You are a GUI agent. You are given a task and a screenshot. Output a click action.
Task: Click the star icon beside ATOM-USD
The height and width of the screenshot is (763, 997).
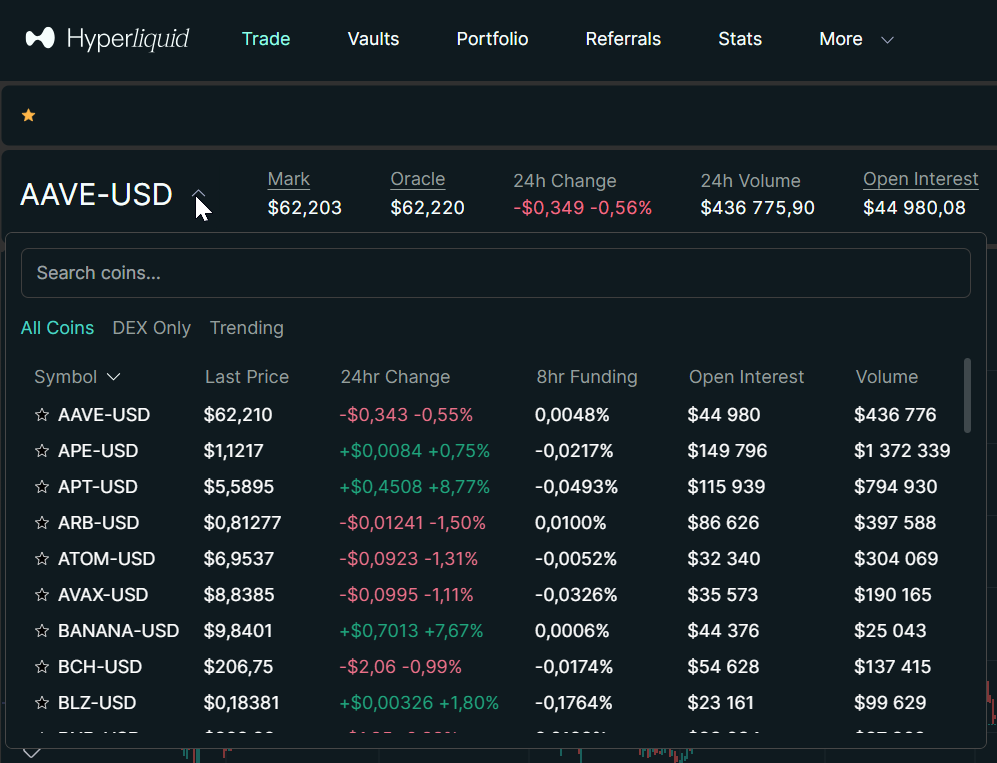tap(42, 559)
